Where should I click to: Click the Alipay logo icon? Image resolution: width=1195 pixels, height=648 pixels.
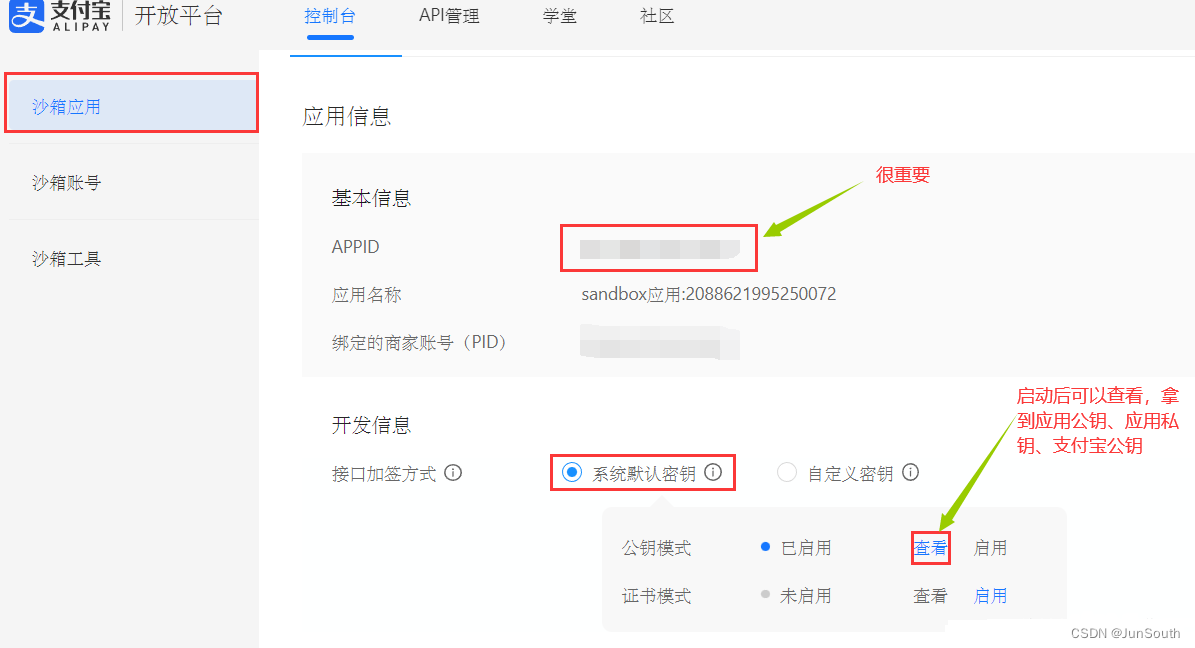[27, 15]
